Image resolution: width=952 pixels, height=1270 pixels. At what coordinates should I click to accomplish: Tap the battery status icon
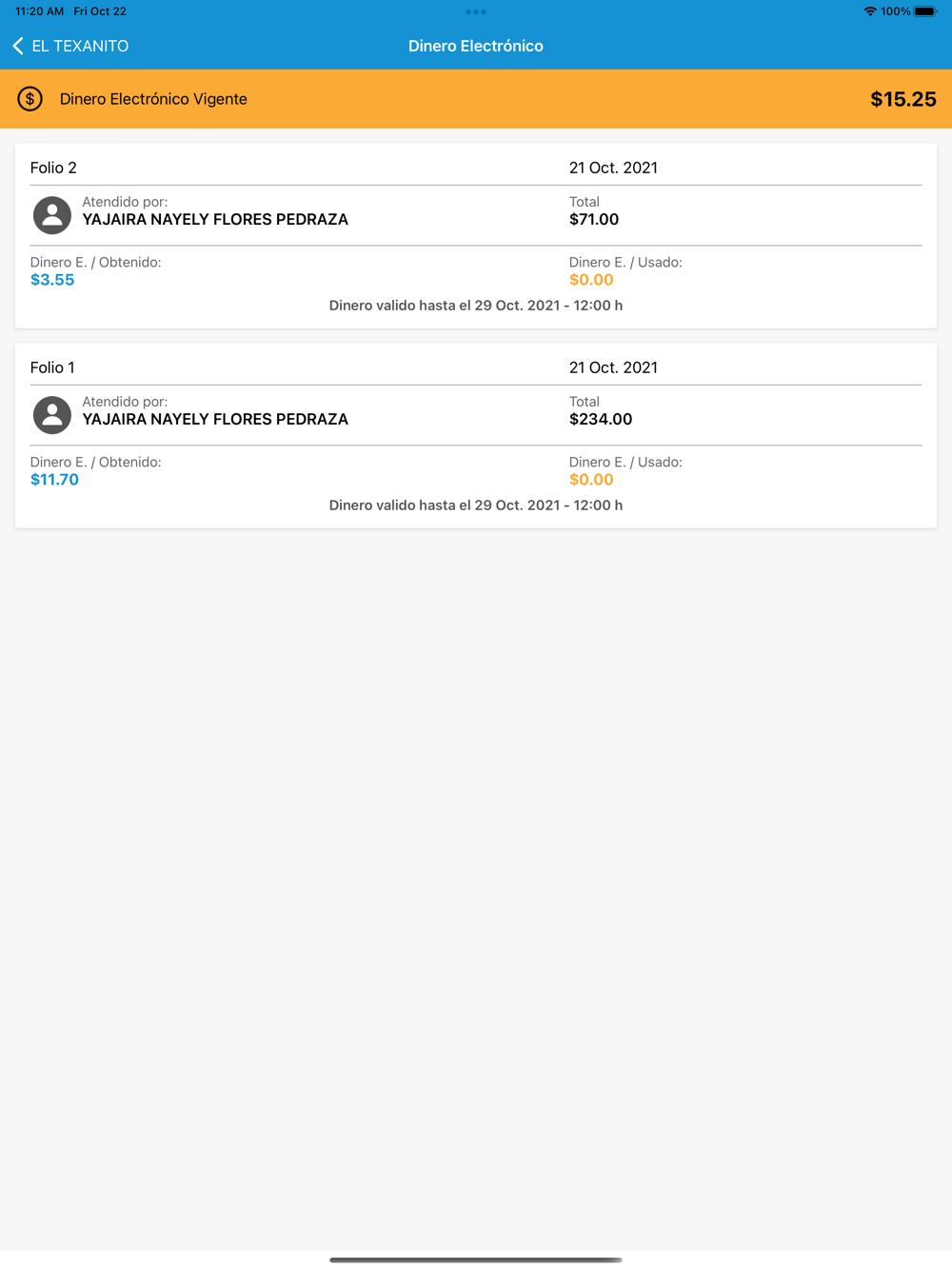[x=925, y=11]
